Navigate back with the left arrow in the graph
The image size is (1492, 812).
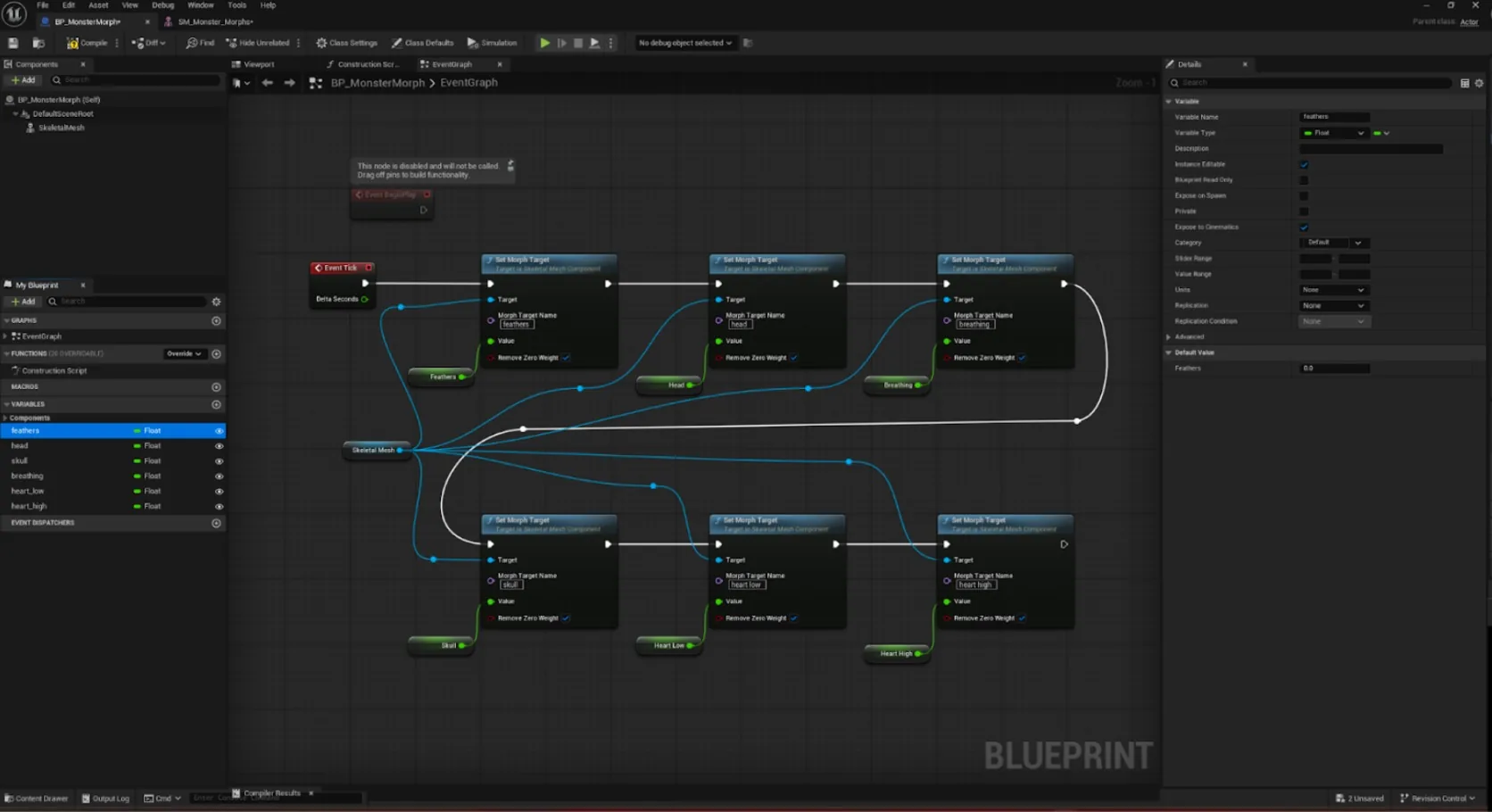[267, 83]
